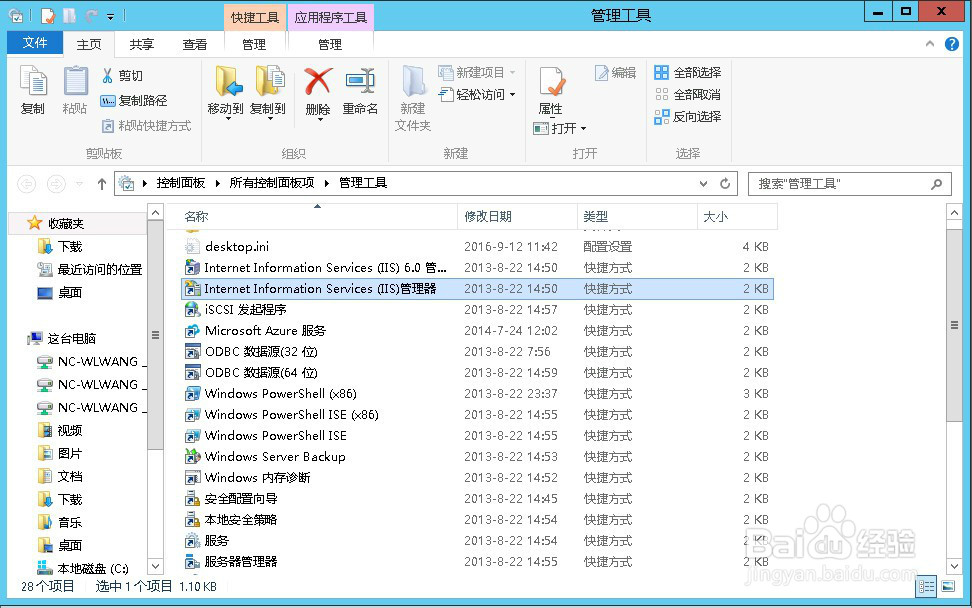Screen dimensions: 972x608
Task: Sort by Type (类型) column header
Action: 637,216
